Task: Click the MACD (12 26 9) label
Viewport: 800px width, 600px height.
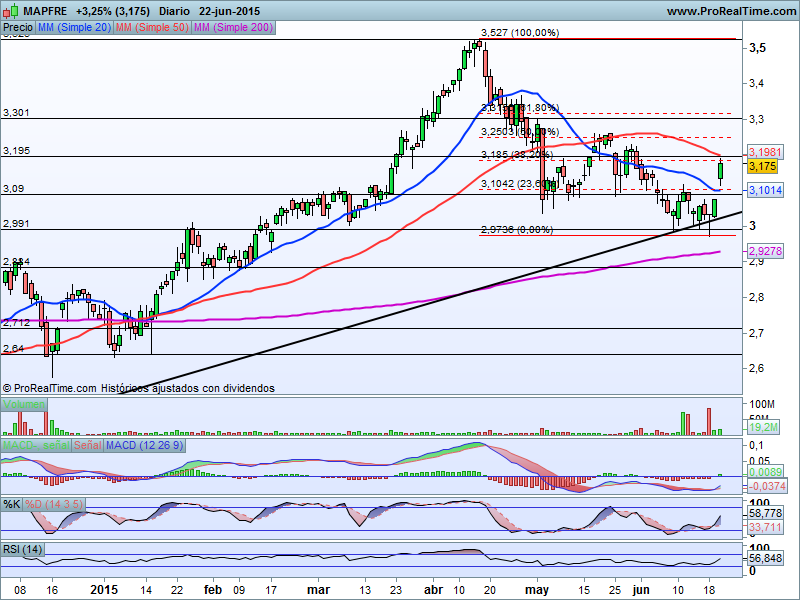Action: pos(144,445)
